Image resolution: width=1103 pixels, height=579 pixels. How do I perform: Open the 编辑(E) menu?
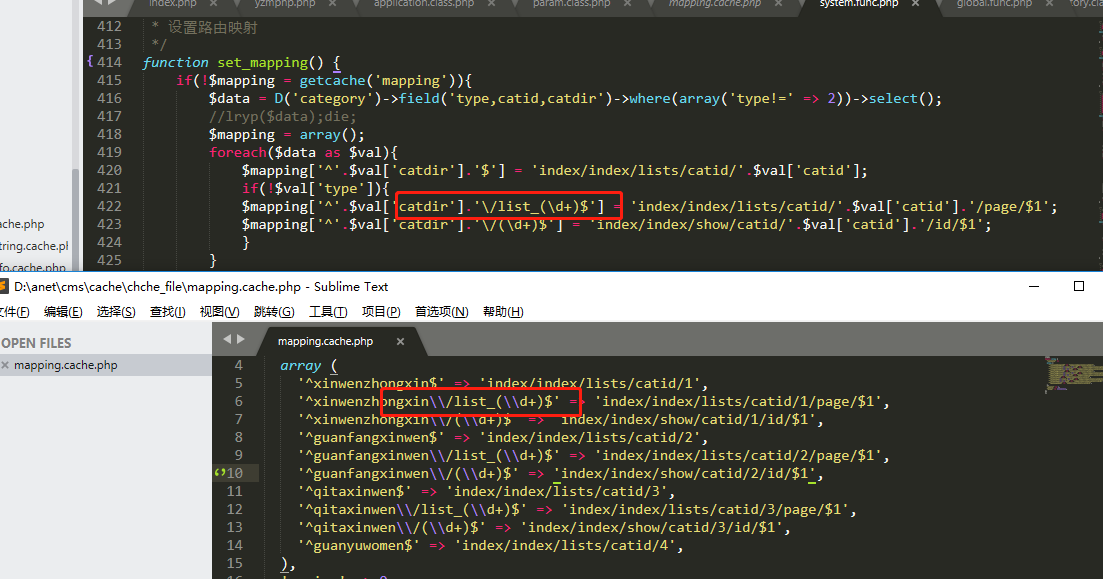[x=63, y=312]
